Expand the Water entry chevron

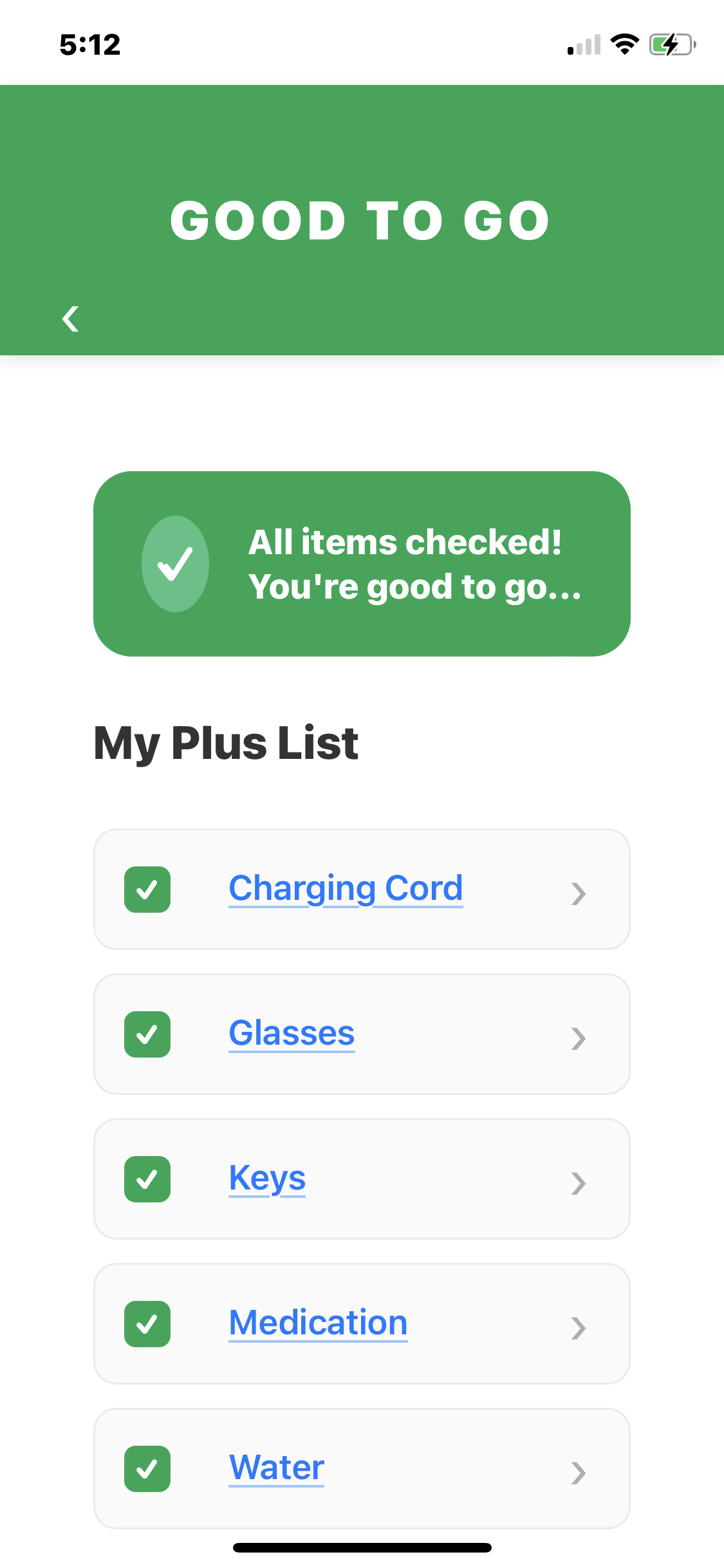coord(579,1472)
